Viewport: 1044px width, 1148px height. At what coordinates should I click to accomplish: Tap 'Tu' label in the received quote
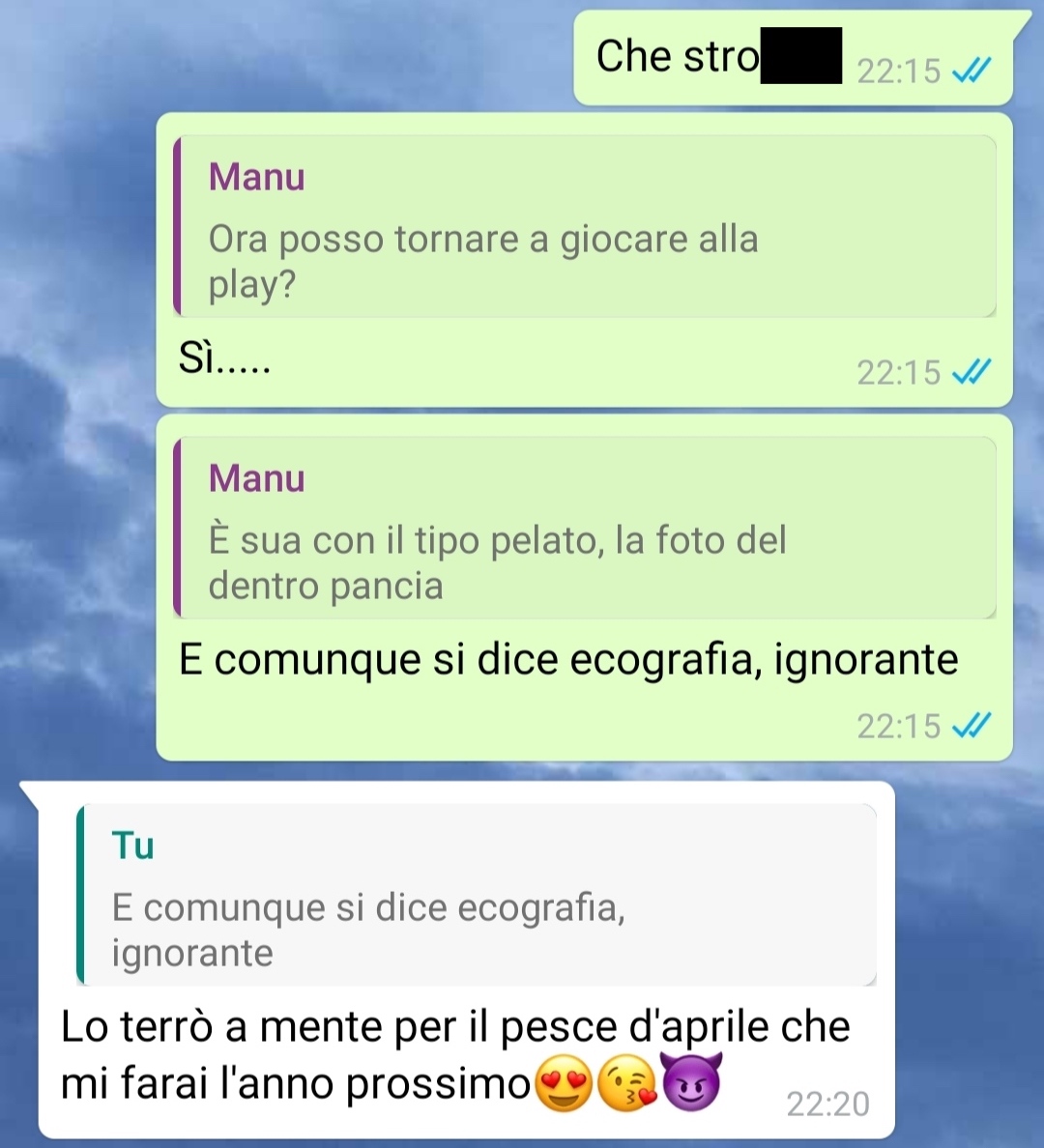point(132,846)
